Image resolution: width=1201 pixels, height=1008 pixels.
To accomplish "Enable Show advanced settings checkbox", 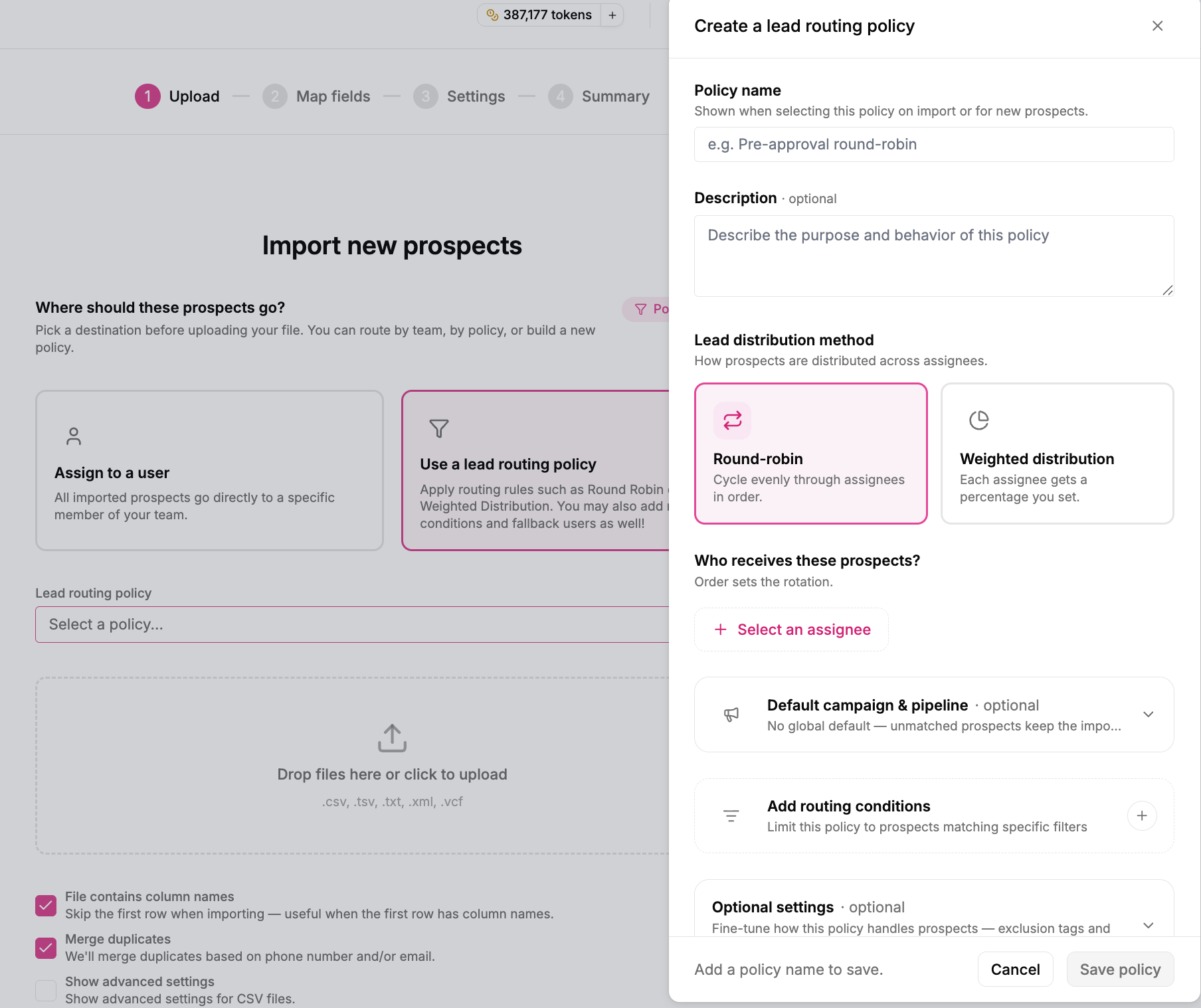I will click(x=46, y=990).
